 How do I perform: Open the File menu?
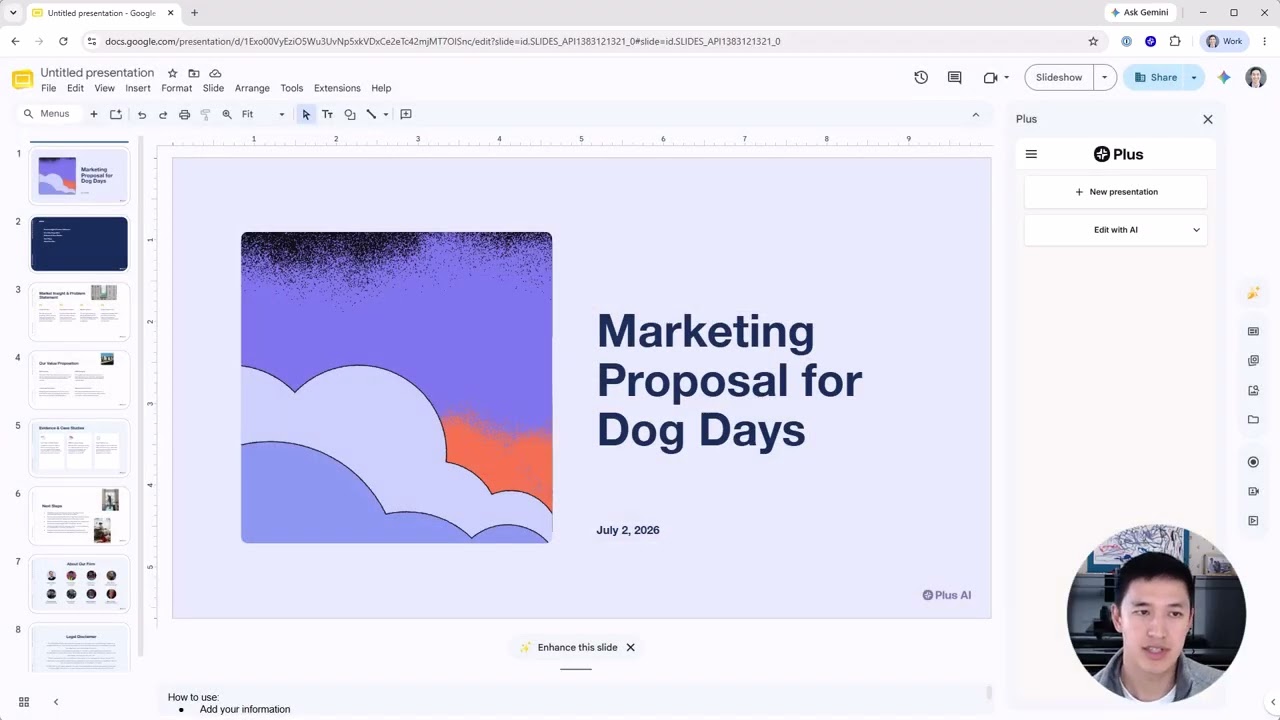[48, 88]
